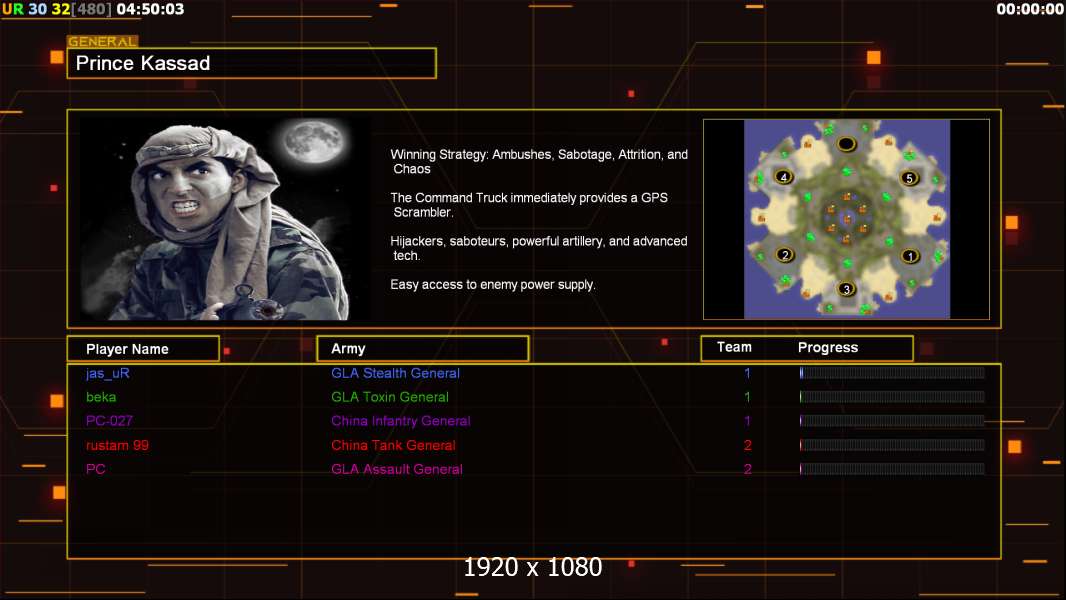Click jas_uR's loading progress bar

coord(892,372)
